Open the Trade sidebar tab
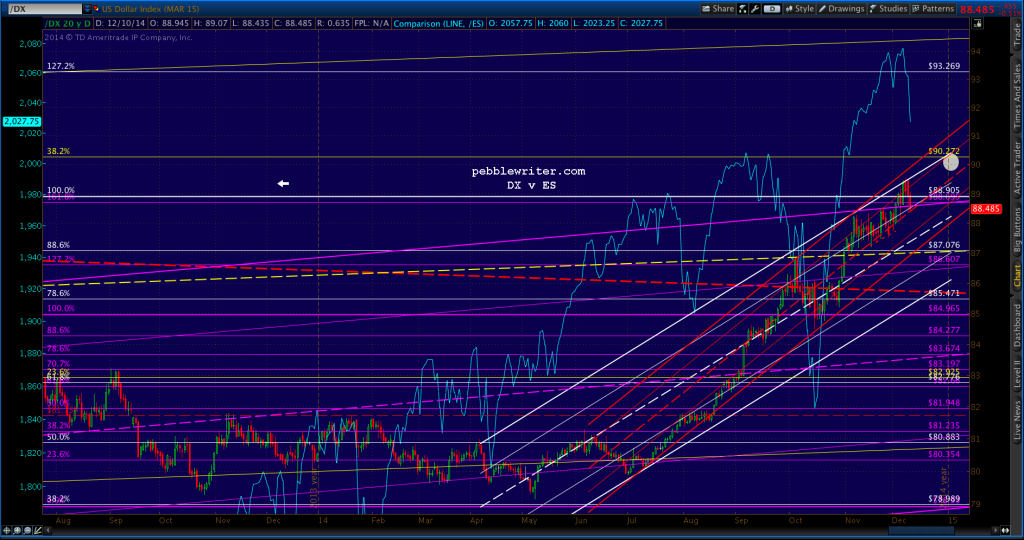The height and width of the screenshot is (540, 1024). tap(1017, 34)
